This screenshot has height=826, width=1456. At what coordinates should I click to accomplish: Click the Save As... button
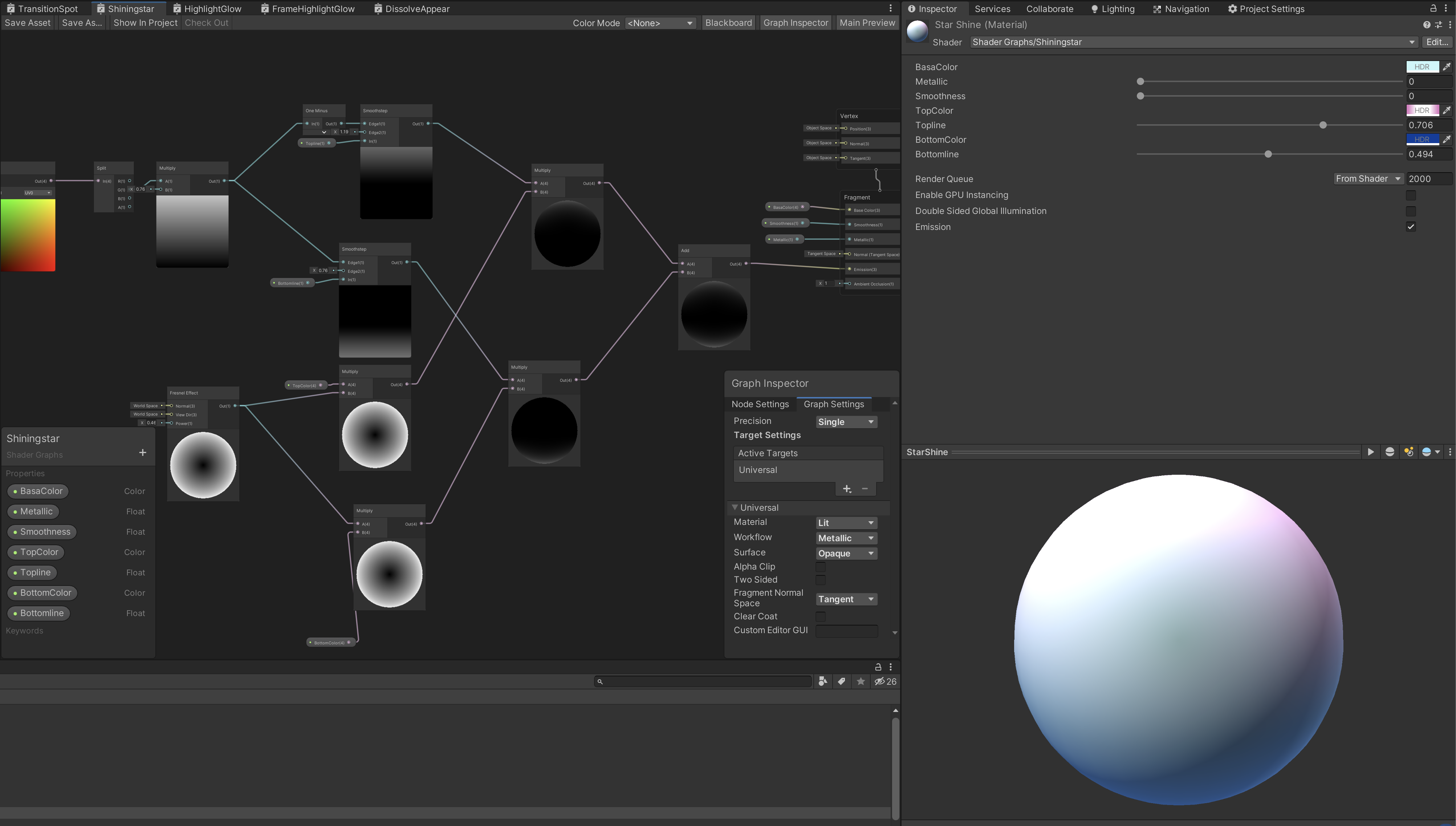pos(82,23)
